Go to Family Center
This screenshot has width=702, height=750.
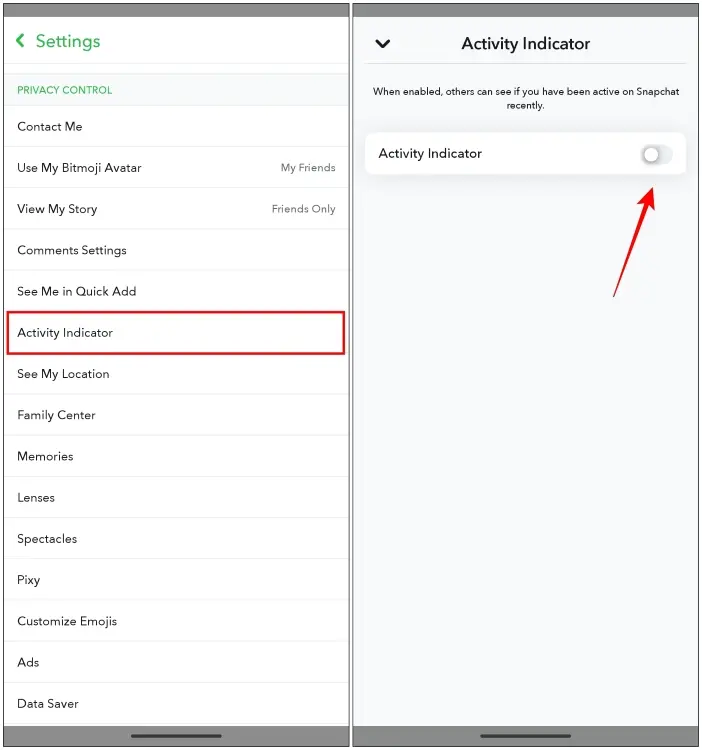click(176, 415)
